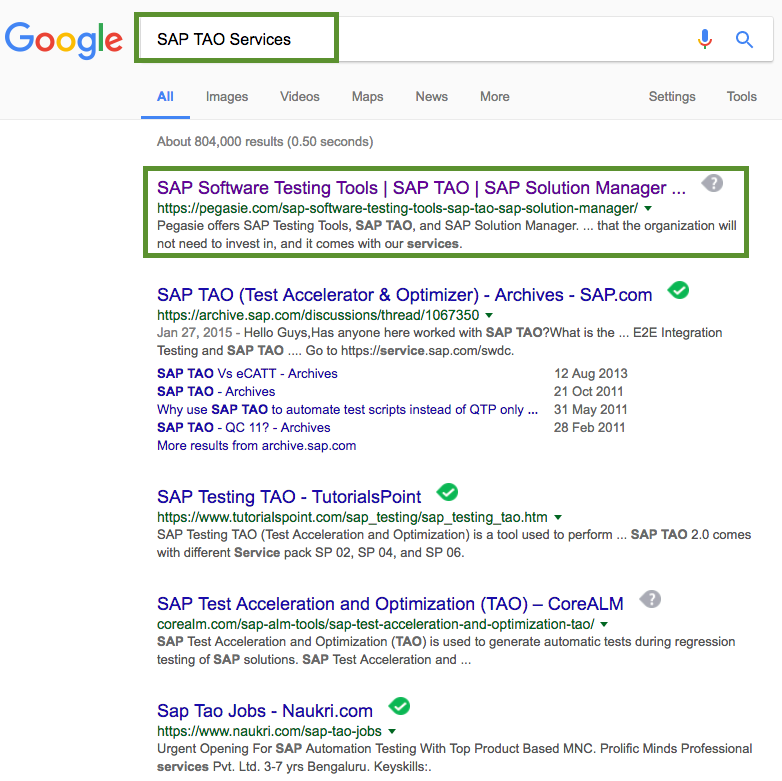
Task: Open the More search menu
Action: tap(495, 97)
